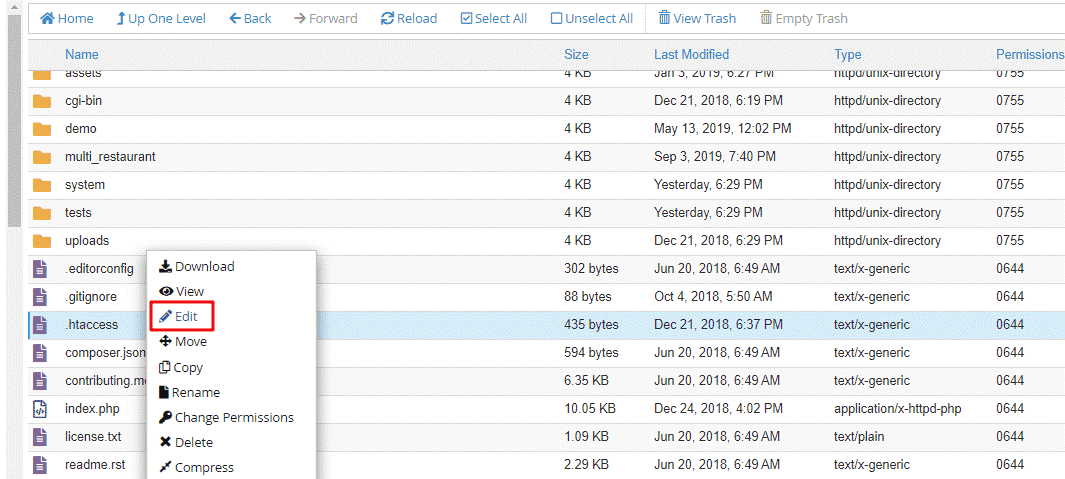Click the Home toolbar icon
The image size is (1065, 479).
click(66, 18)
